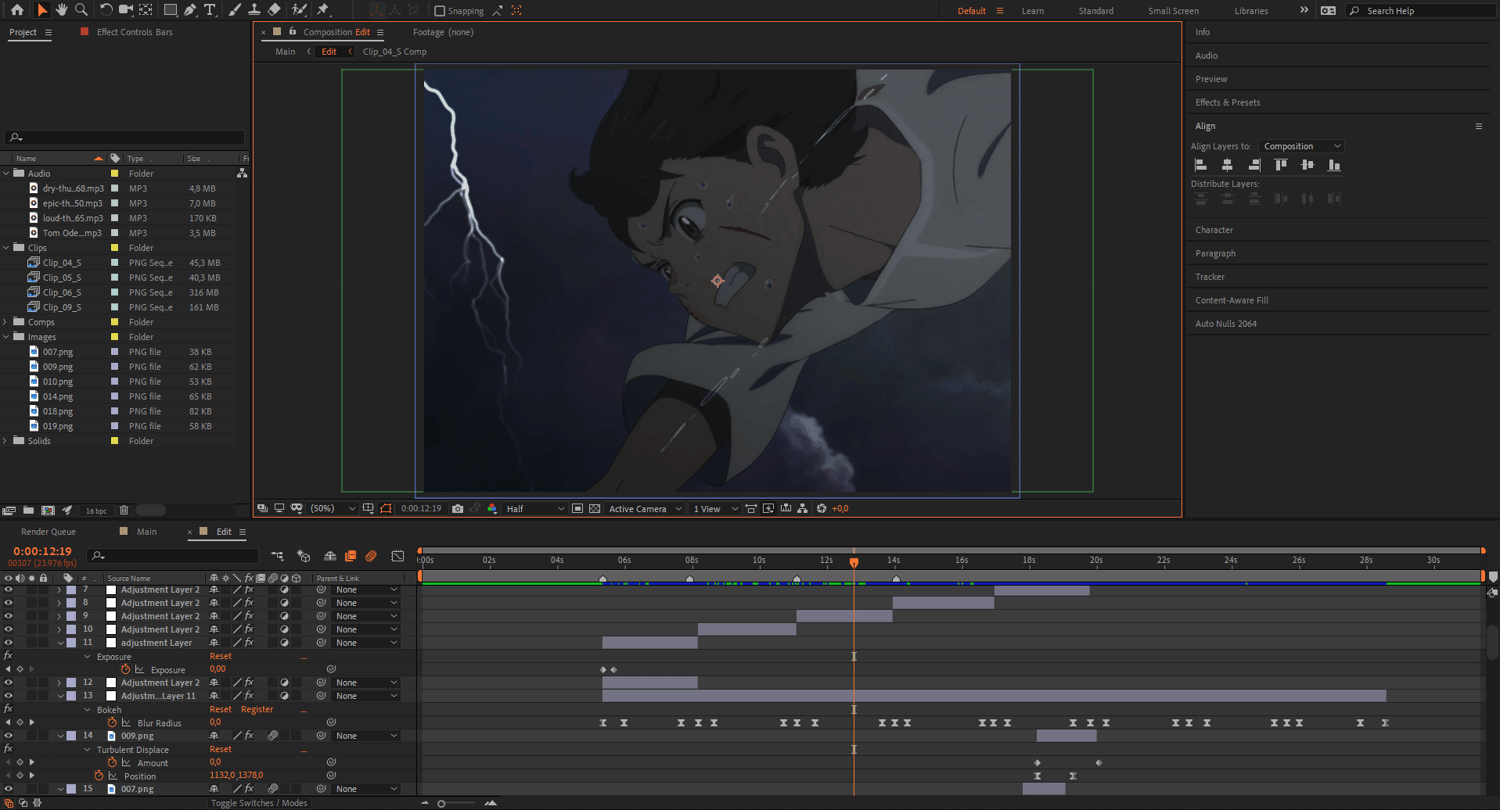Toggle visibility of layer 14 009.png
Image resolution: width=1500 pixels, height=810 pixels.
point(8,736)
